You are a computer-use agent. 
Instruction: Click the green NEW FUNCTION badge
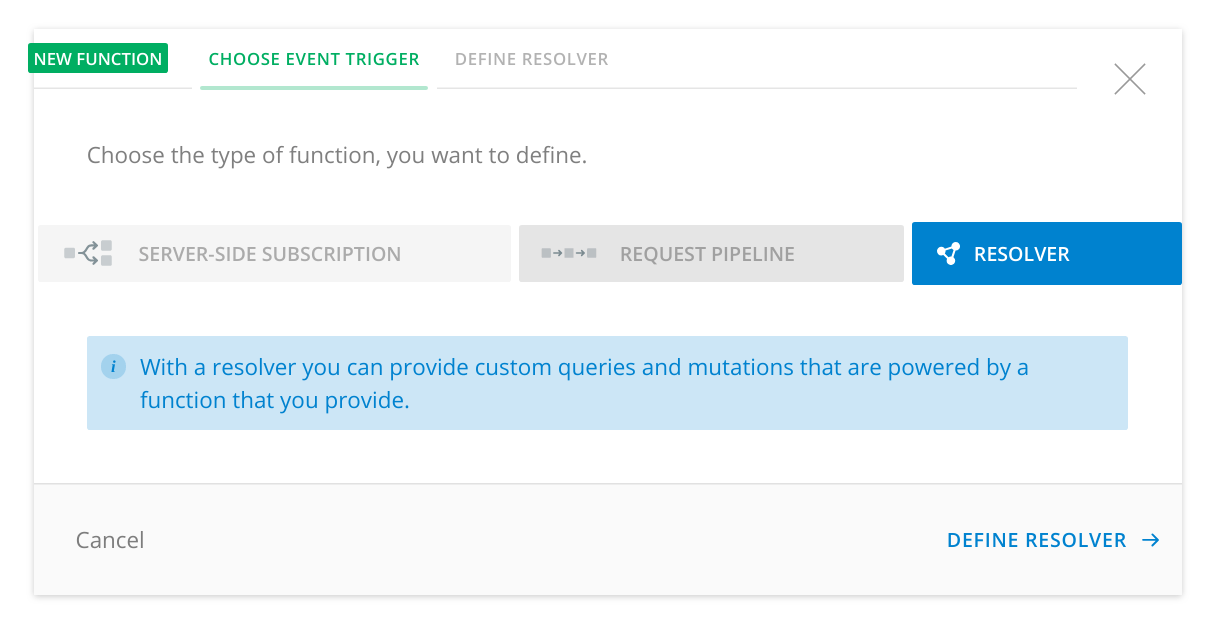[x=98, y=59]
